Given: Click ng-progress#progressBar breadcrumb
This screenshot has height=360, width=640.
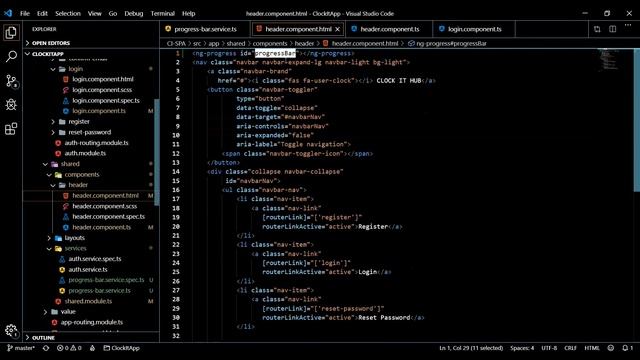Looking at the screenshot, I should 451,43.
